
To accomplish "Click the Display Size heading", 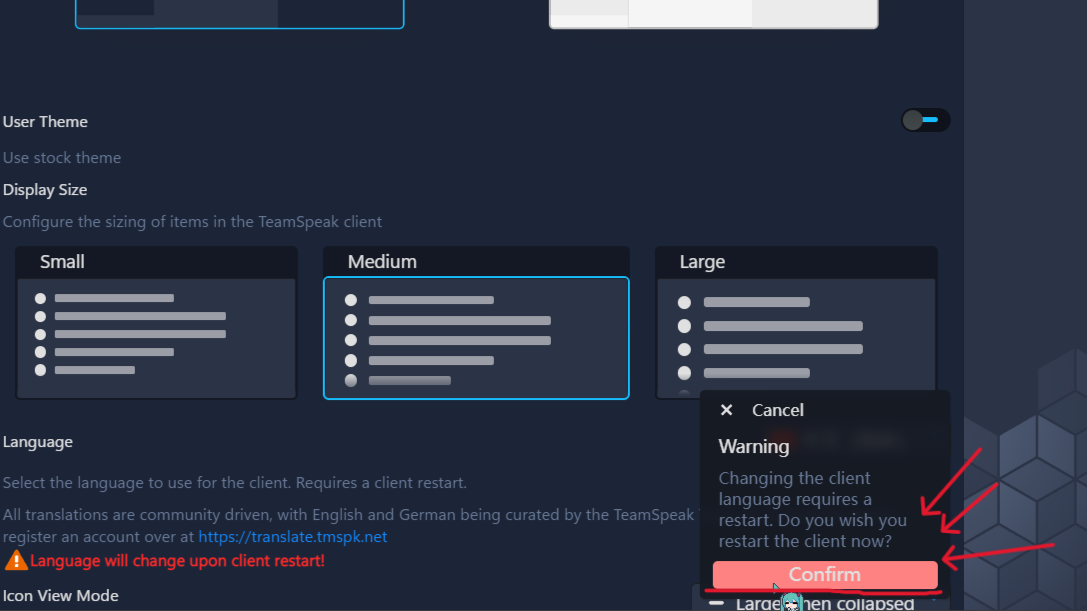I will pos(45,190).
